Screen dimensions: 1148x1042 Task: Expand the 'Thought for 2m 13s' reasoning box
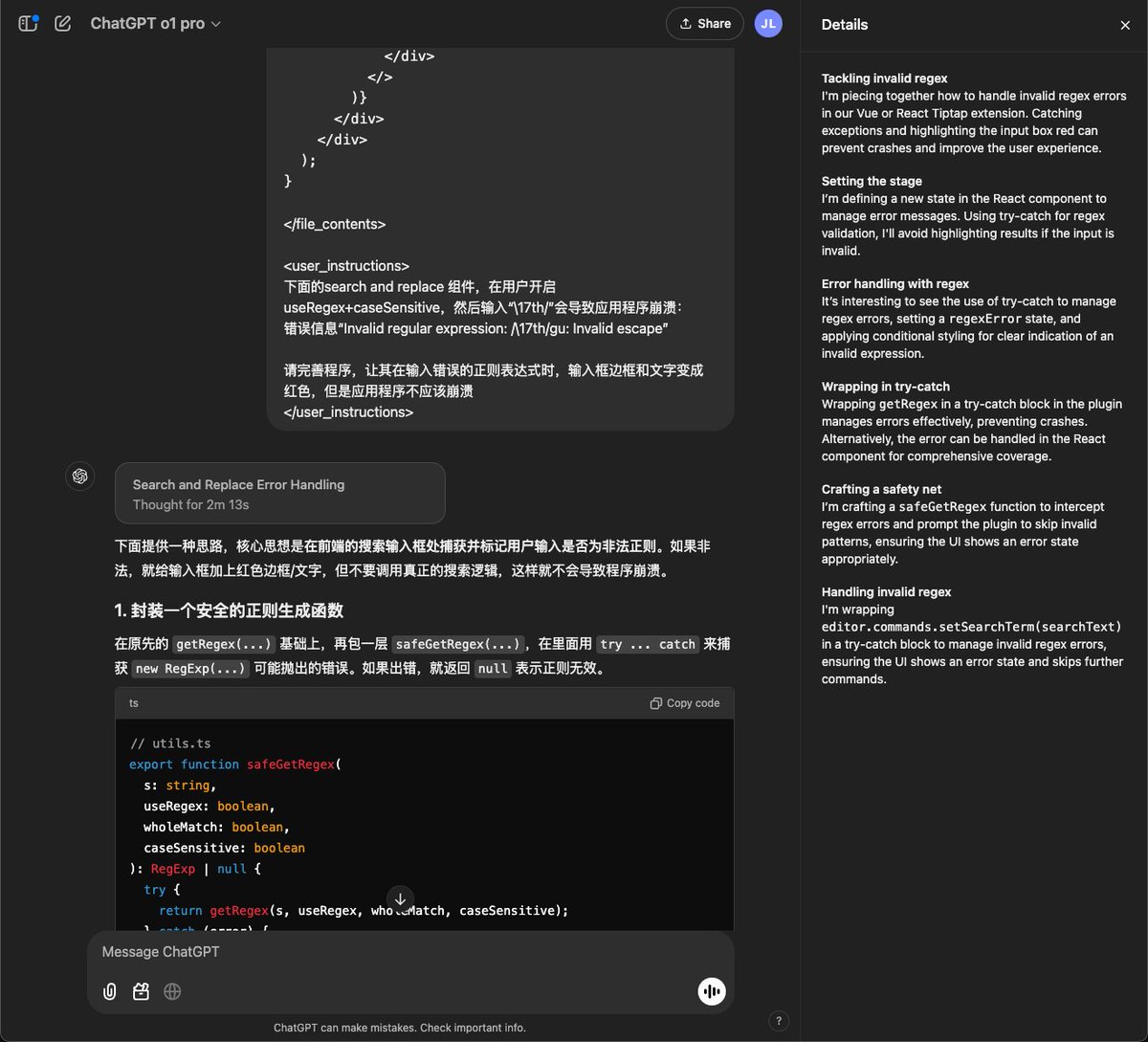coord(280,494)
